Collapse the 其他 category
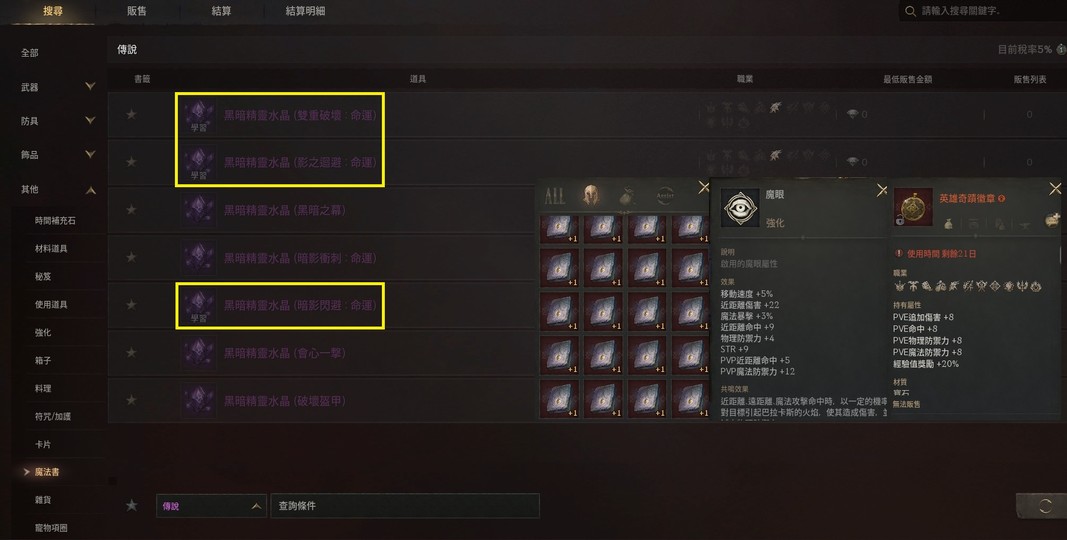 [x=90, y=190]
